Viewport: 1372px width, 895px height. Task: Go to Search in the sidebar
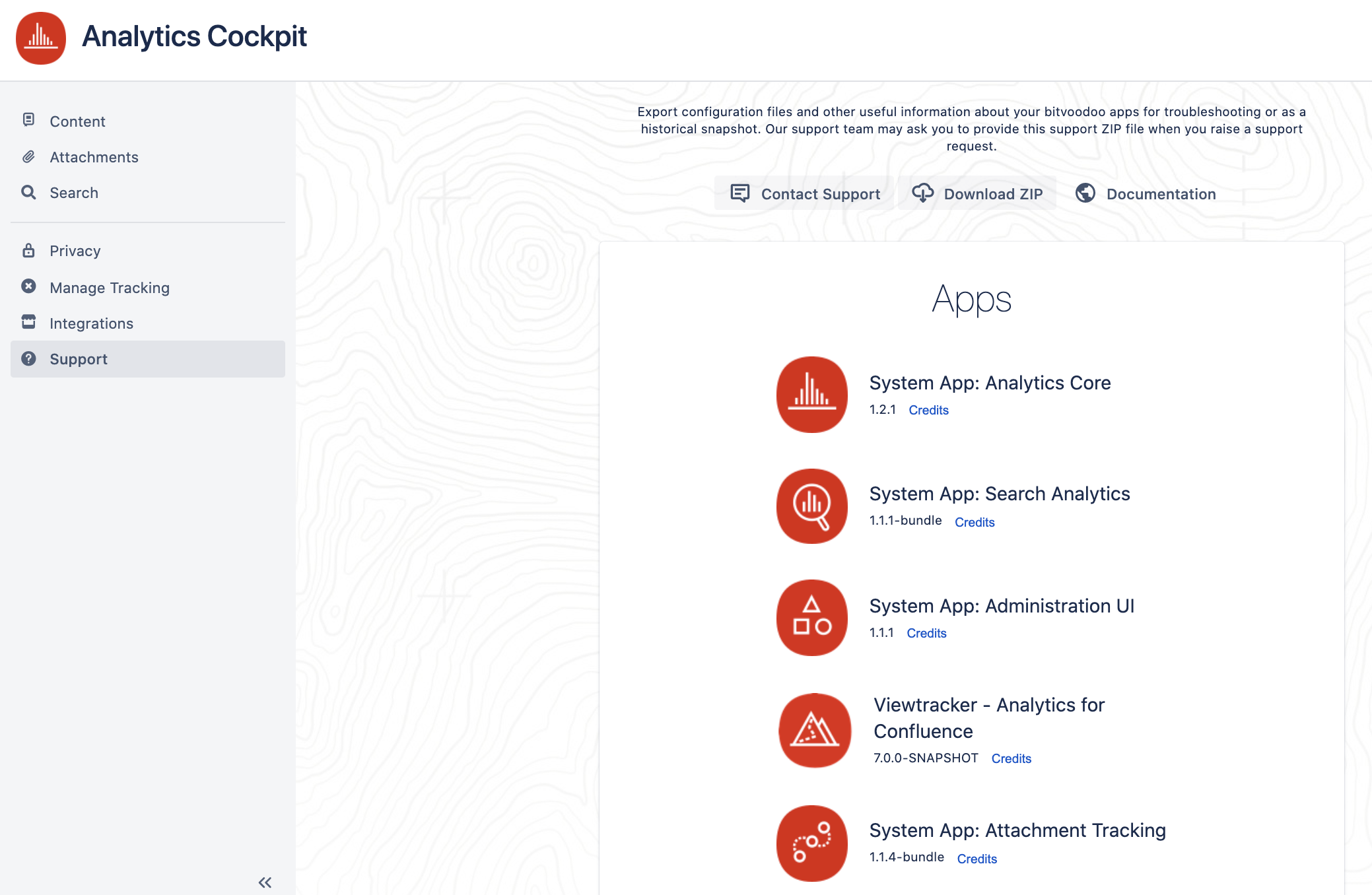point(73,193)
